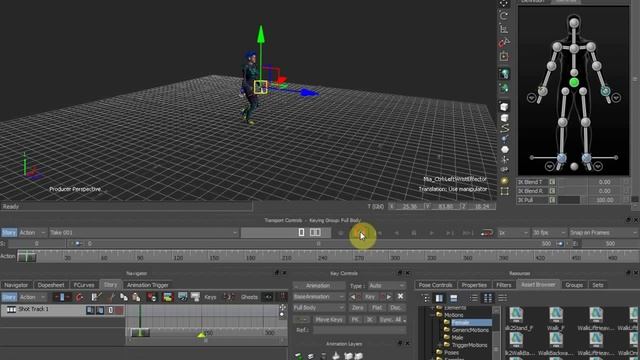
Task: Click the yellow bounding-box selection icon
Action: [x=504, y=56]
